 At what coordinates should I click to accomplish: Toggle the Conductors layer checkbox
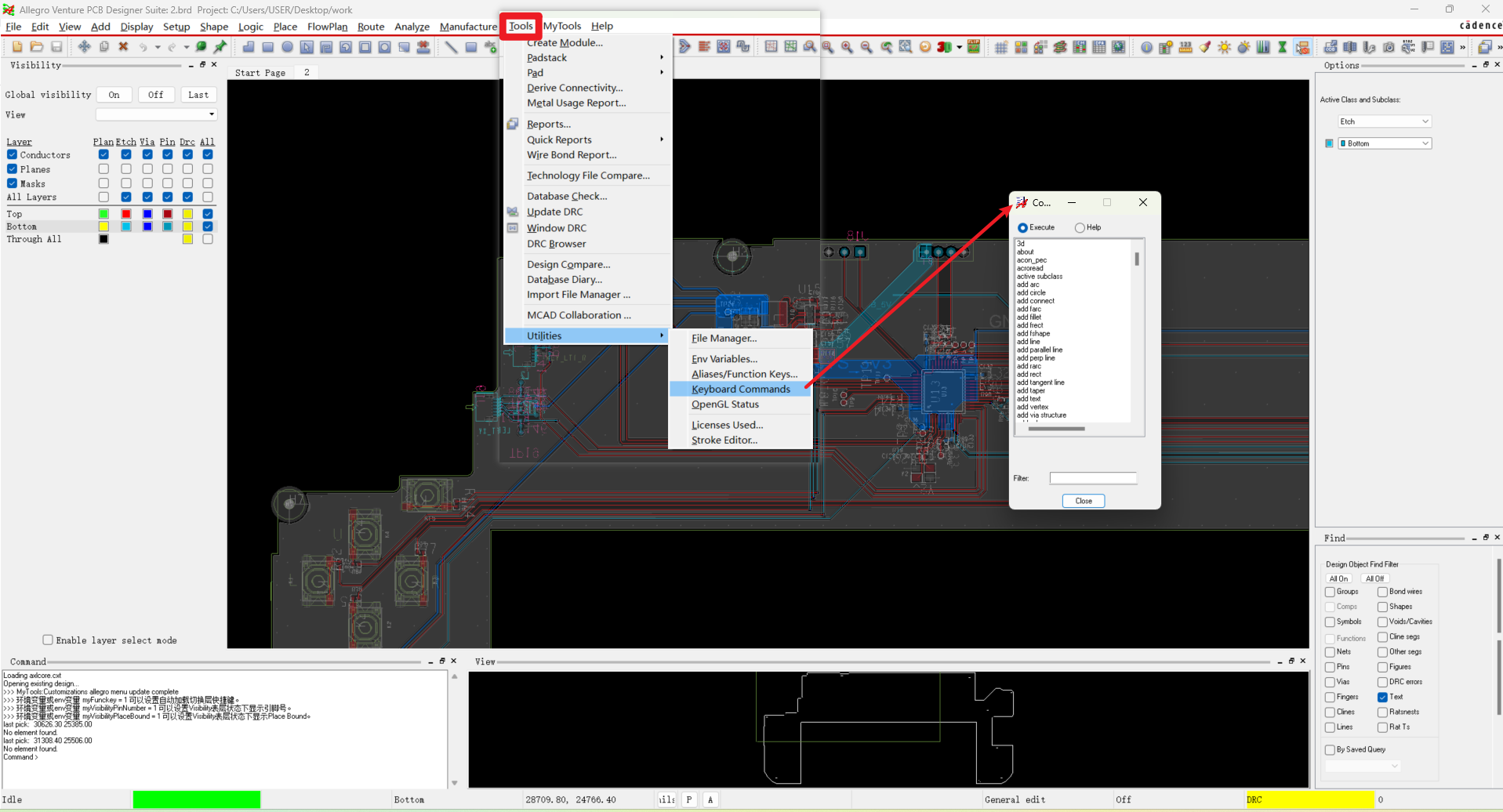click(x=12, y=155)
